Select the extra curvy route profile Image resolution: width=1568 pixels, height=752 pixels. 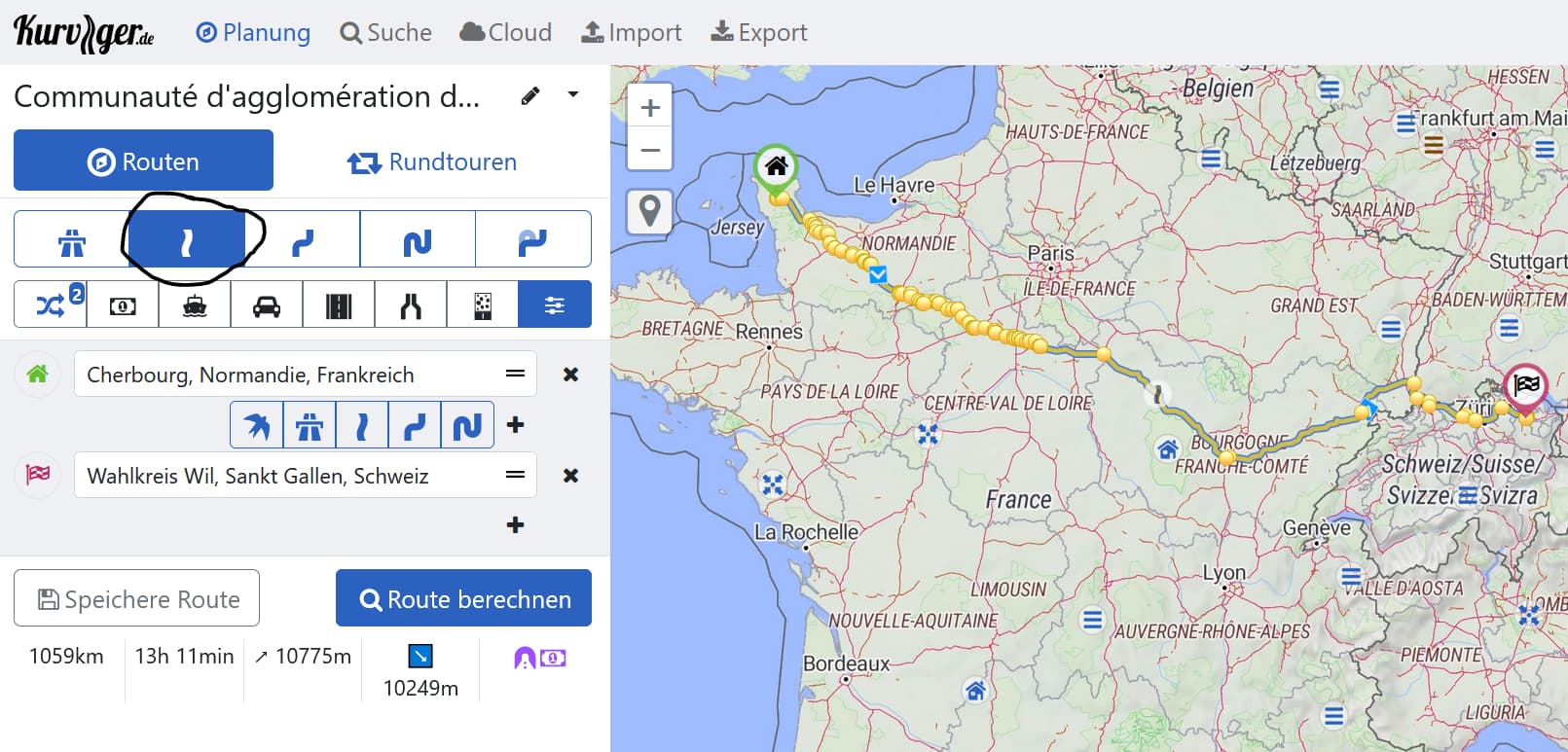point(418,239)
